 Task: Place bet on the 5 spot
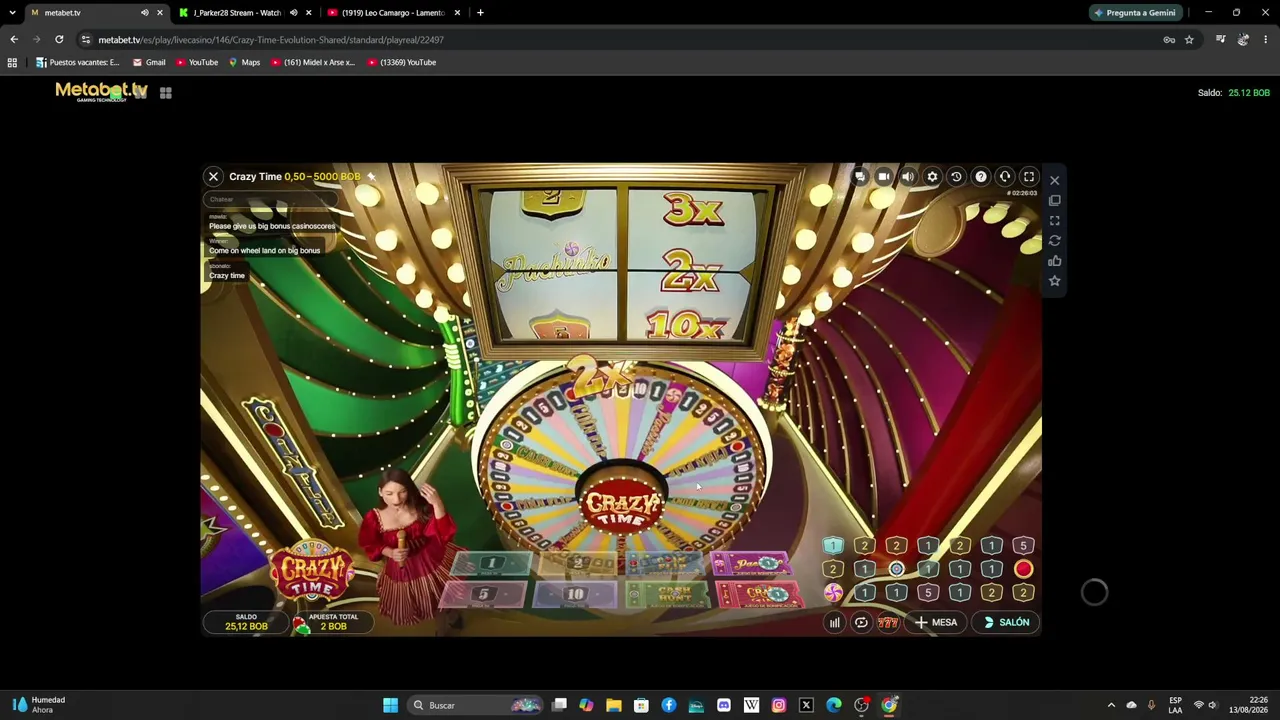coord(482,595)
